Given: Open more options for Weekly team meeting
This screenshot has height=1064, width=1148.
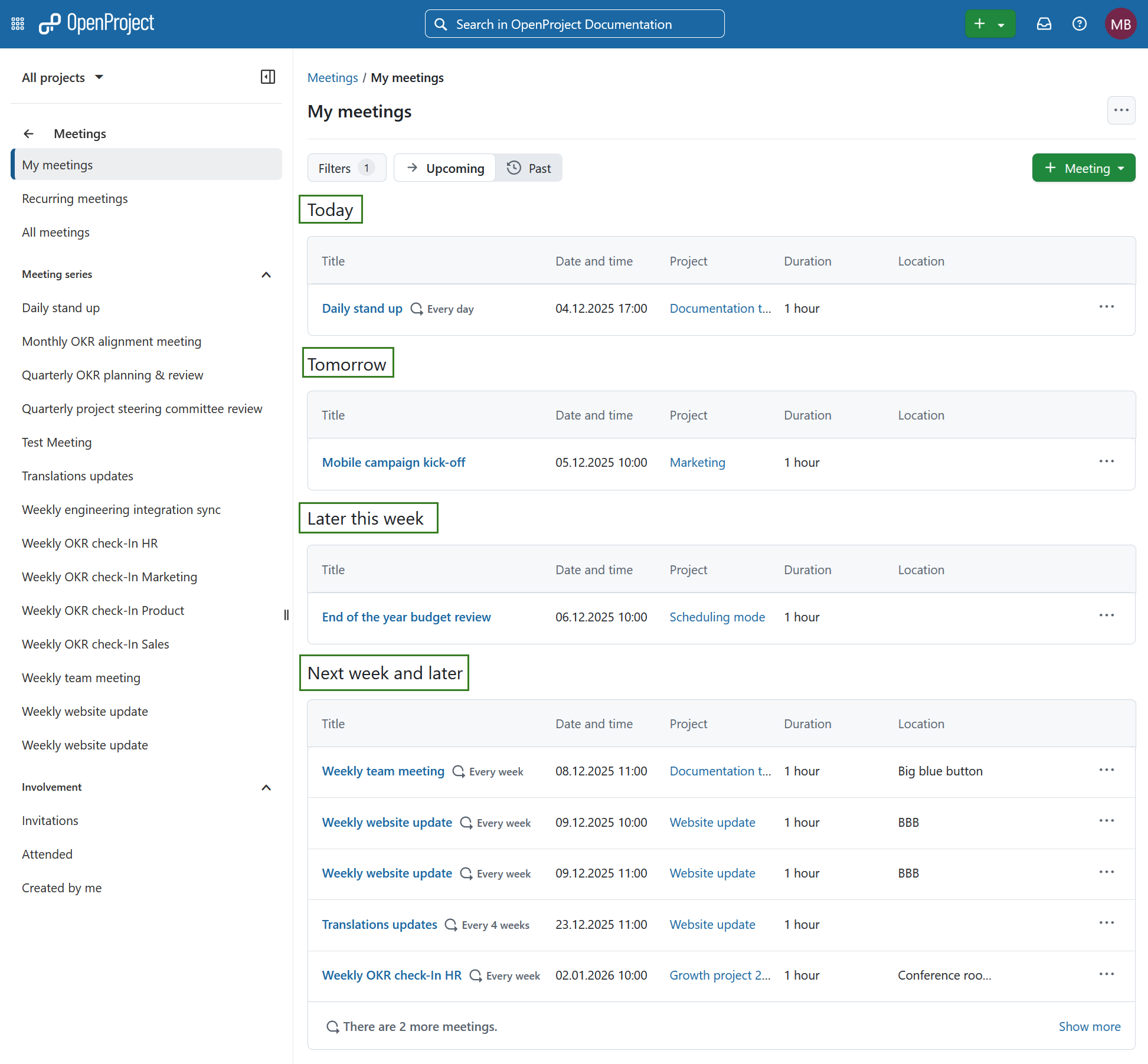Looking at the screenshot, I should (x=1107, y=770).
